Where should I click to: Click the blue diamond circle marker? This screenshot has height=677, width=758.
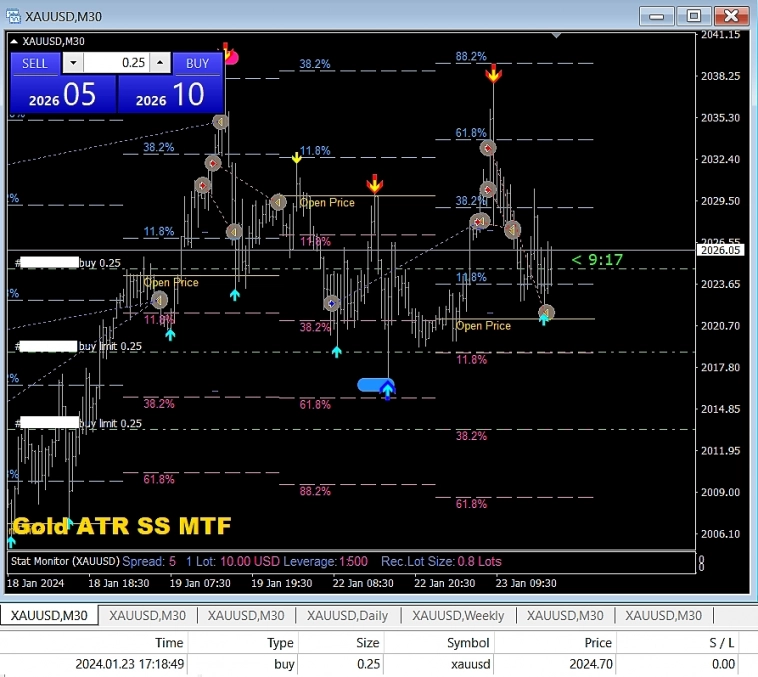pos(332,303)
